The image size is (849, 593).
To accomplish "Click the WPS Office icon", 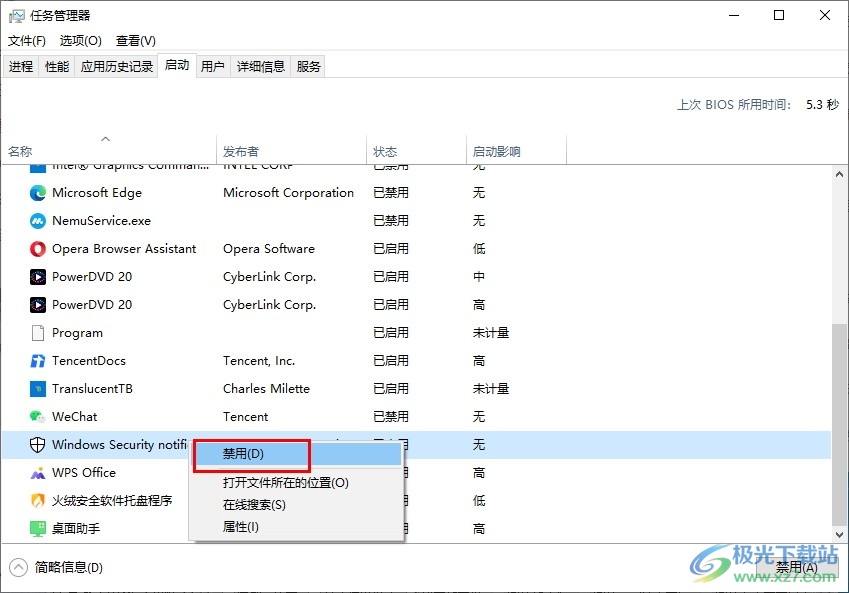I will tap(37, 473).
